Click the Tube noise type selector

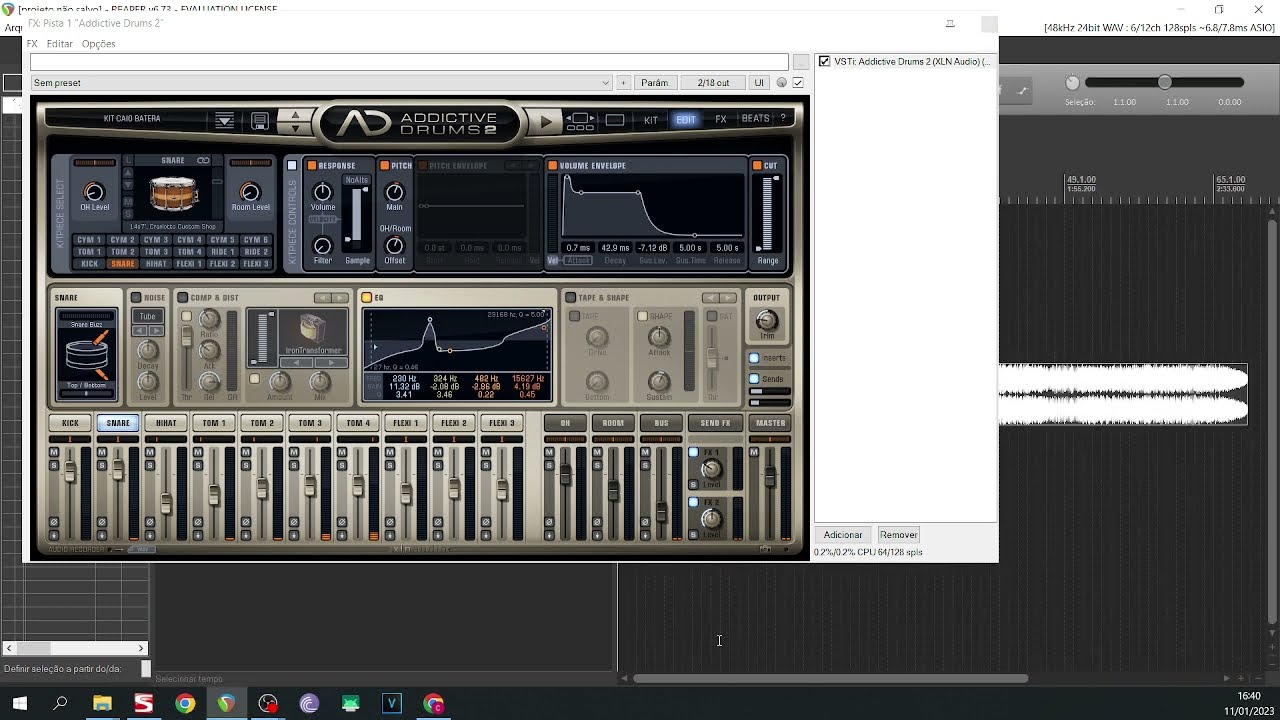pyautogui.click(x=148, y=316)
